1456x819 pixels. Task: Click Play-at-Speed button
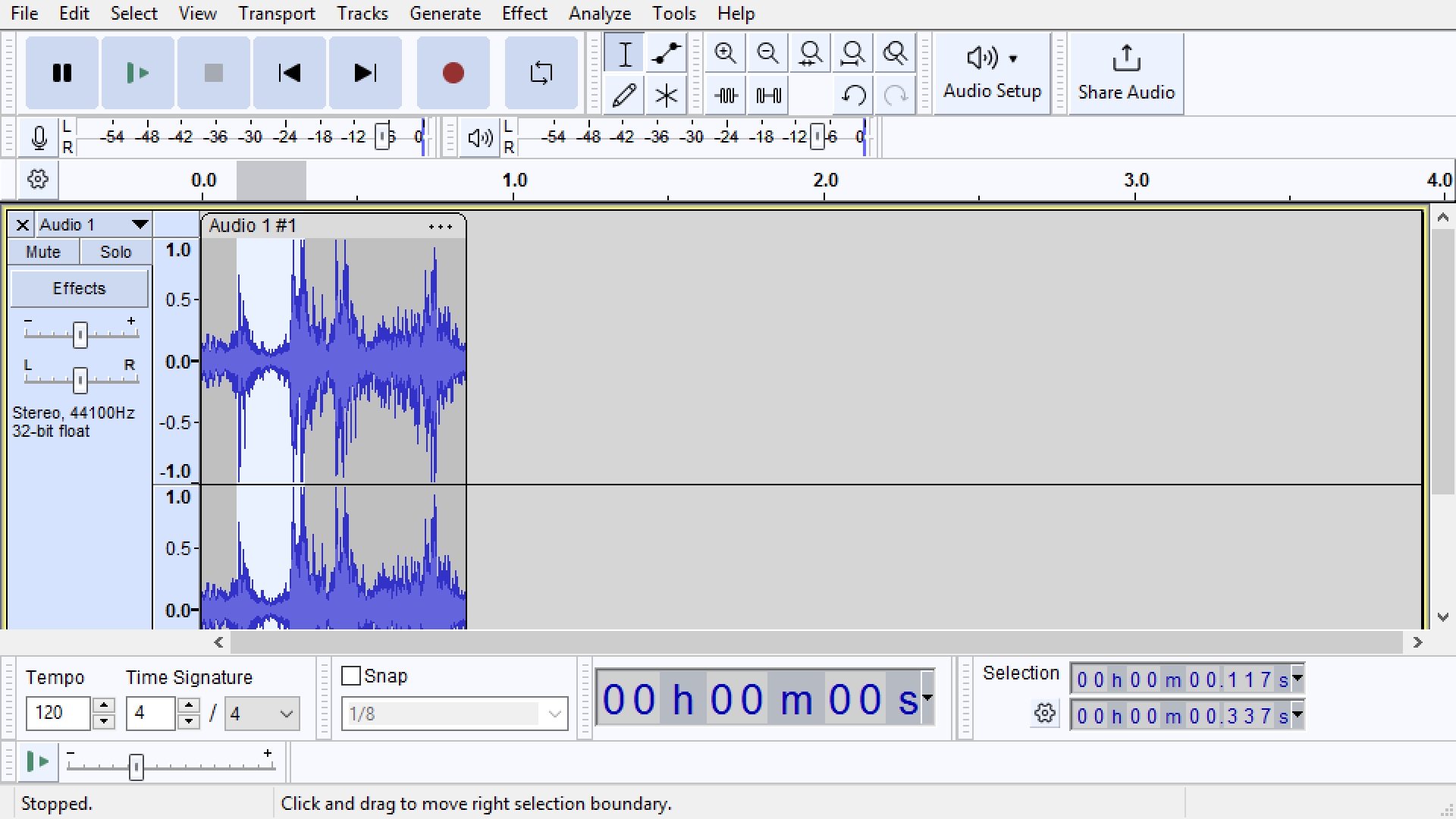[x=37, y=762]
